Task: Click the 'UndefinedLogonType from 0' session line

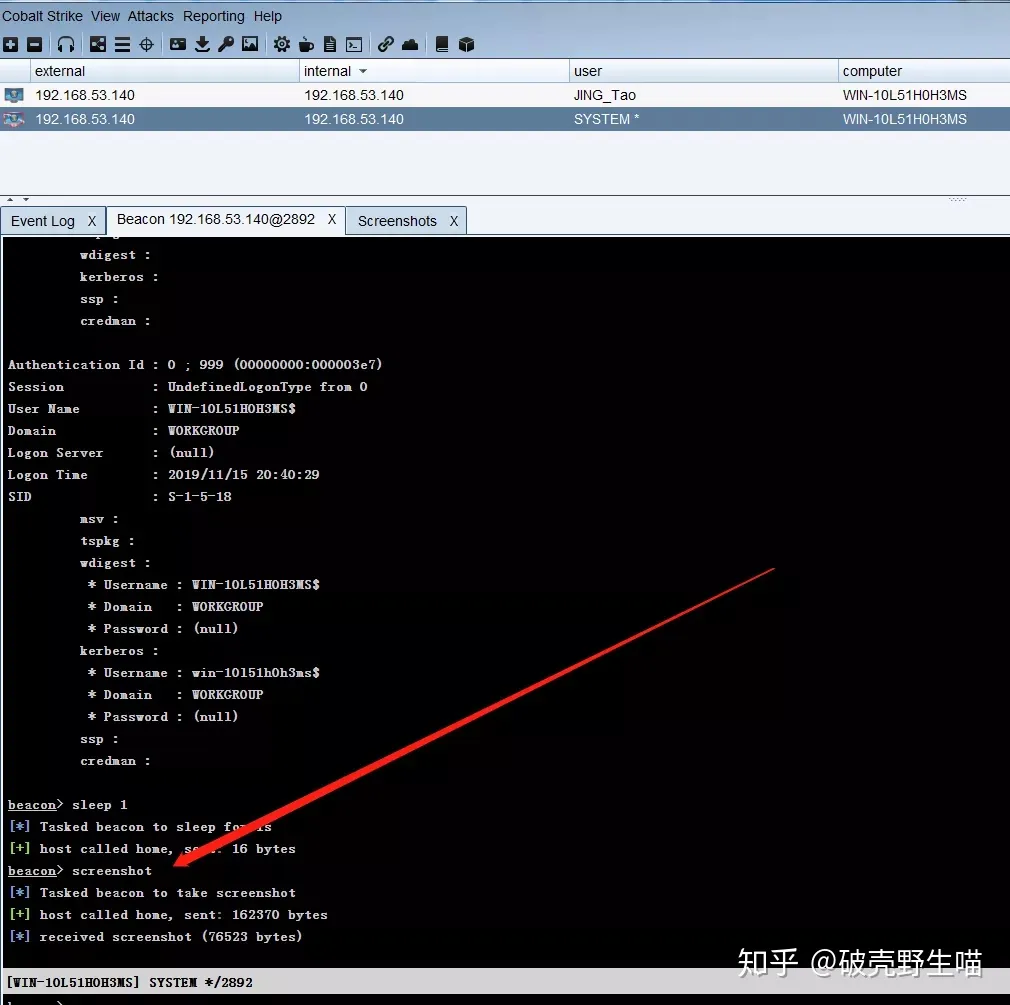Action: point(187,387)
